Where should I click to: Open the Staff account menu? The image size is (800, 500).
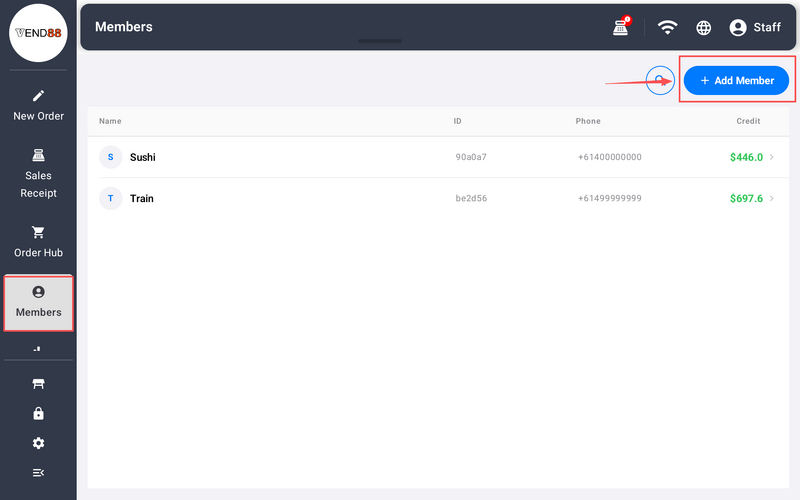[755, 27]
